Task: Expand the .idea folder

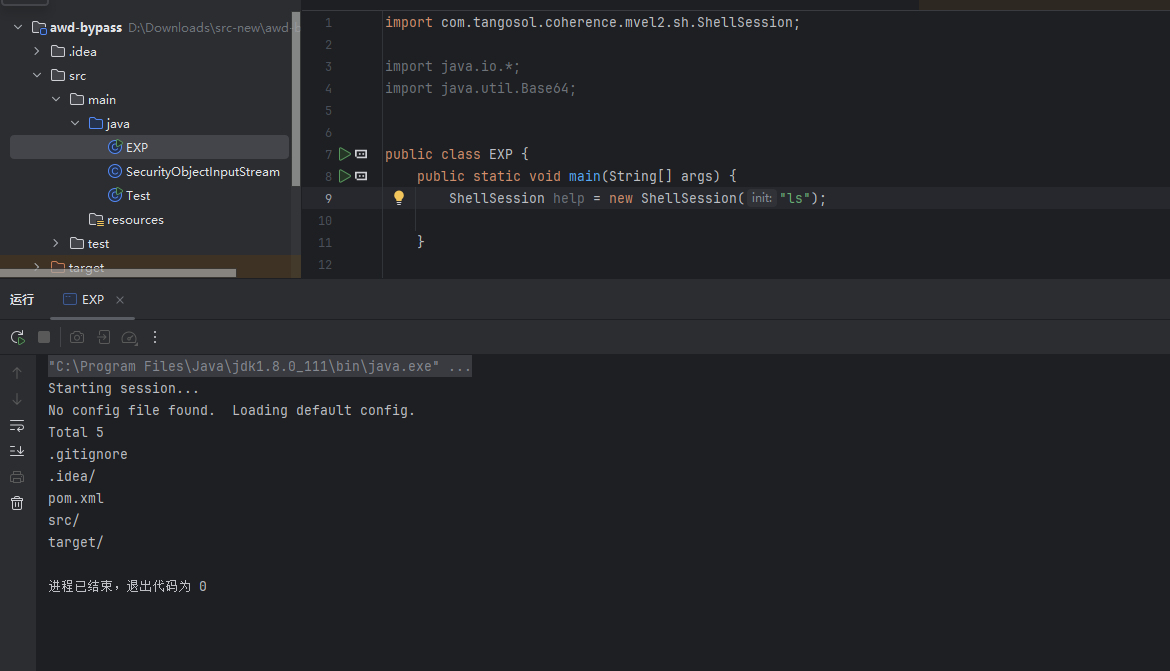Action: tap(38, 51)
